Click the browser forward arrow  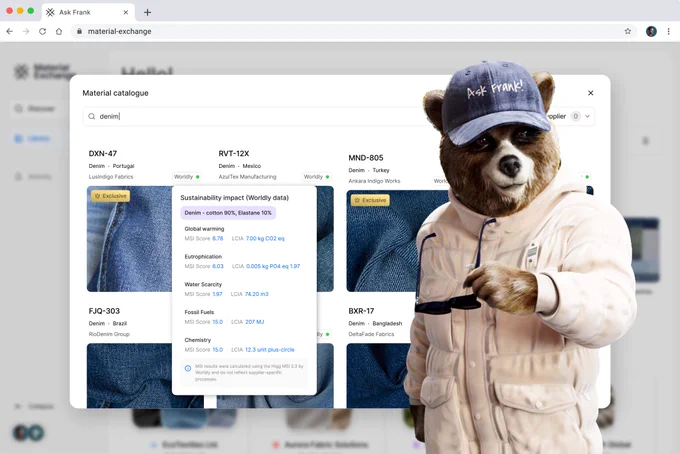[x=26, y=31]
